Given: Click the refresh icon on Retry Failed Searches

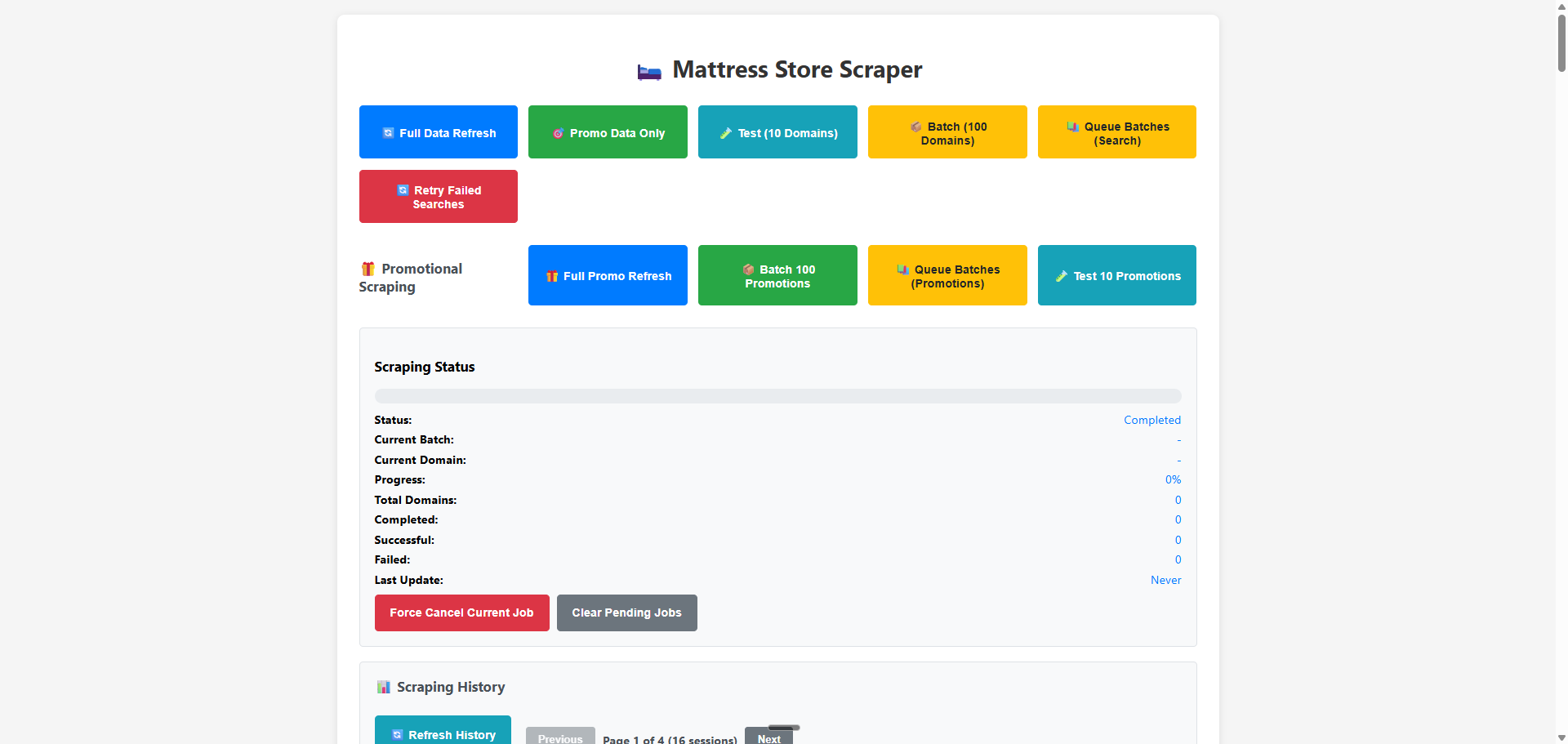Looking at the screenshot, I should point(402,189).
